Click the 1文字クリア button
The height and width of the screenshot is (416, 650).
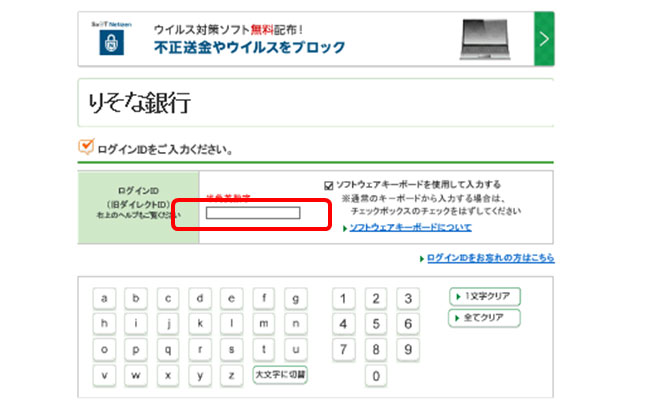(x=485, y=296)
